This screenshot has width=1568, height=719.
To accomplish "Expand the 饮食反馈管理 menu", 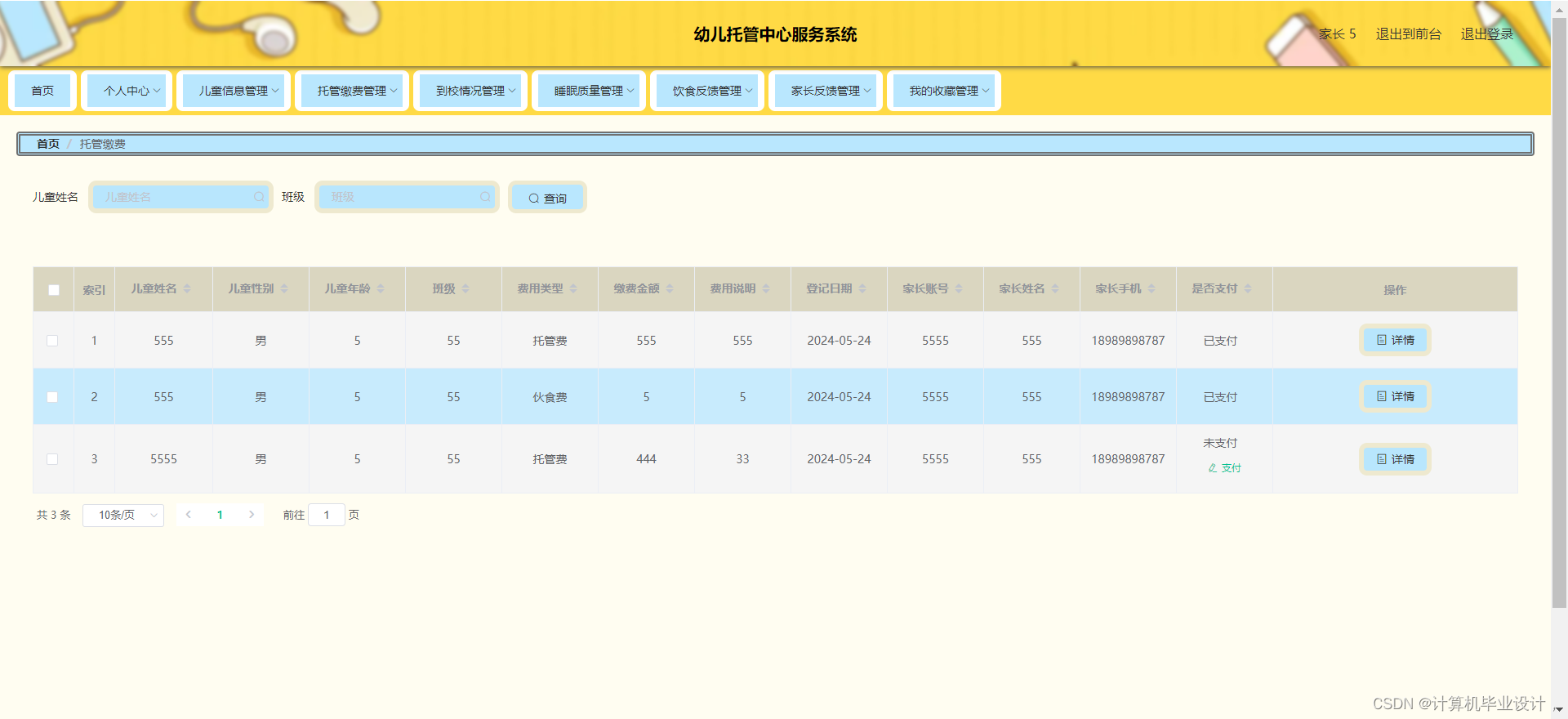I will [x=707, y=91].
